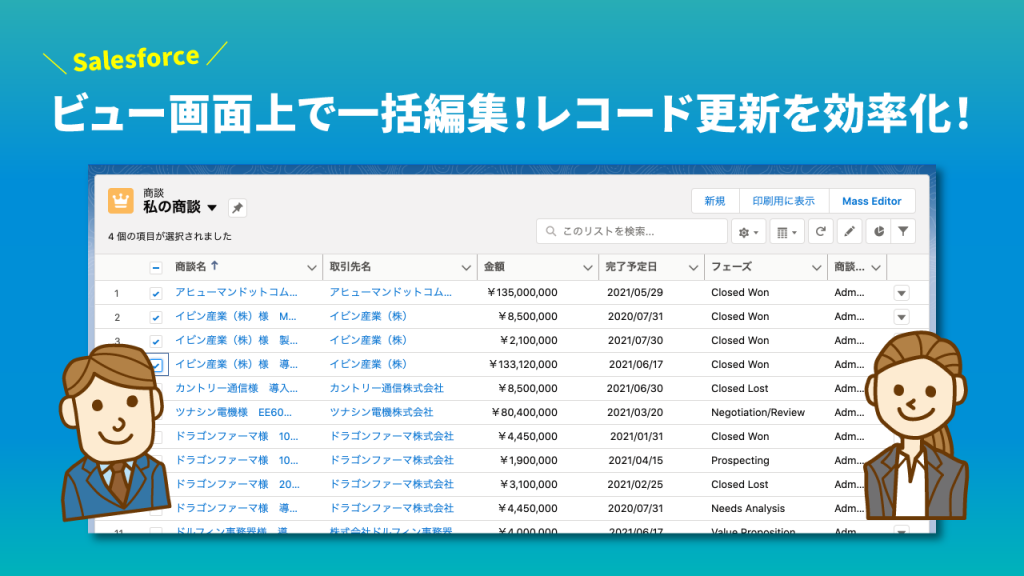Show the charts pie icon

click(879, 232)
